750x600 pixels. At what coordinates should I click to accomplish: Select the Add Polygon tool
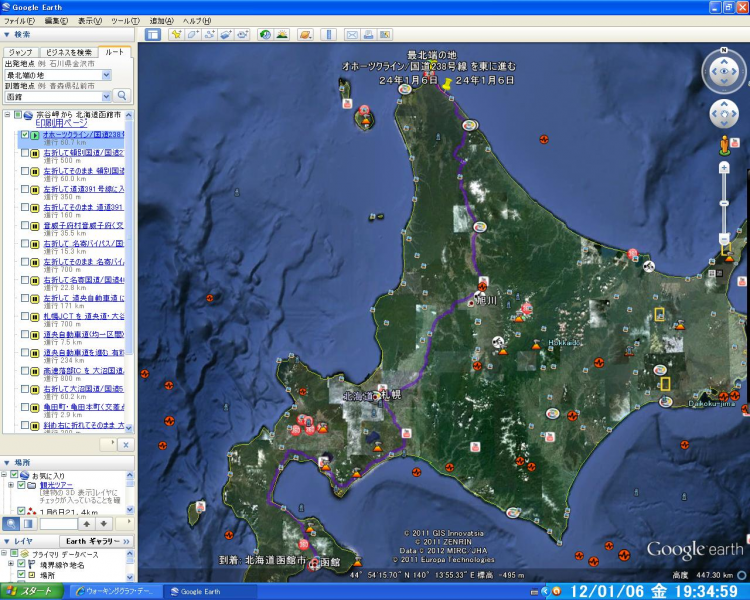pos(193,34)
